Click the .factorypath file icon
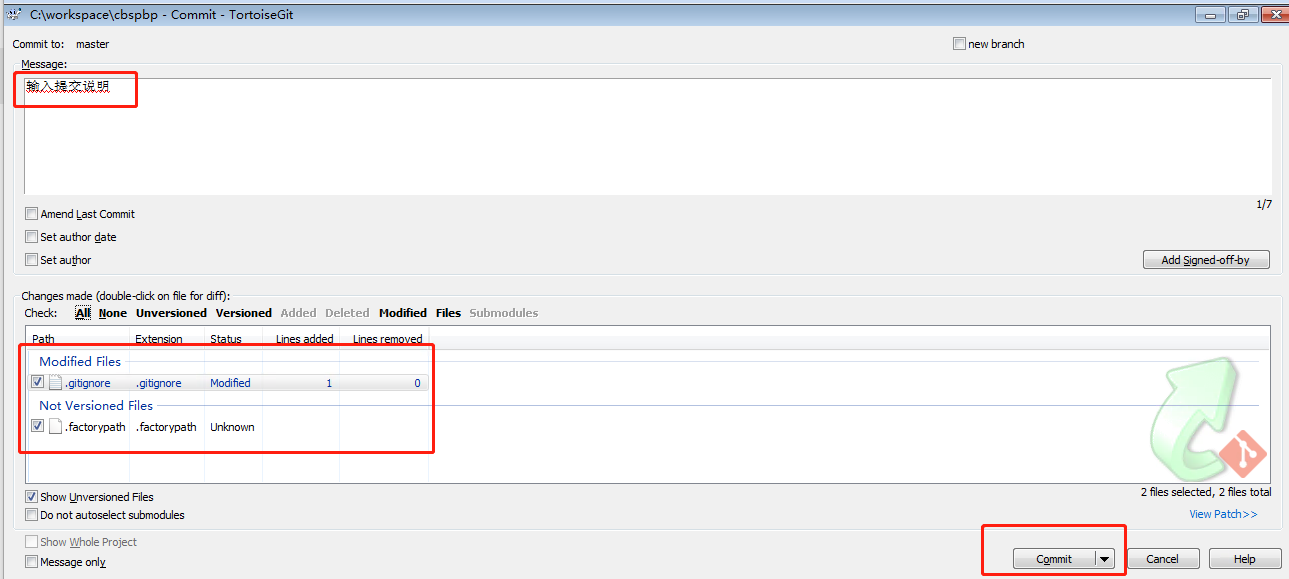The width and height of the screenshot is (1289, 579). coord(56,427)
